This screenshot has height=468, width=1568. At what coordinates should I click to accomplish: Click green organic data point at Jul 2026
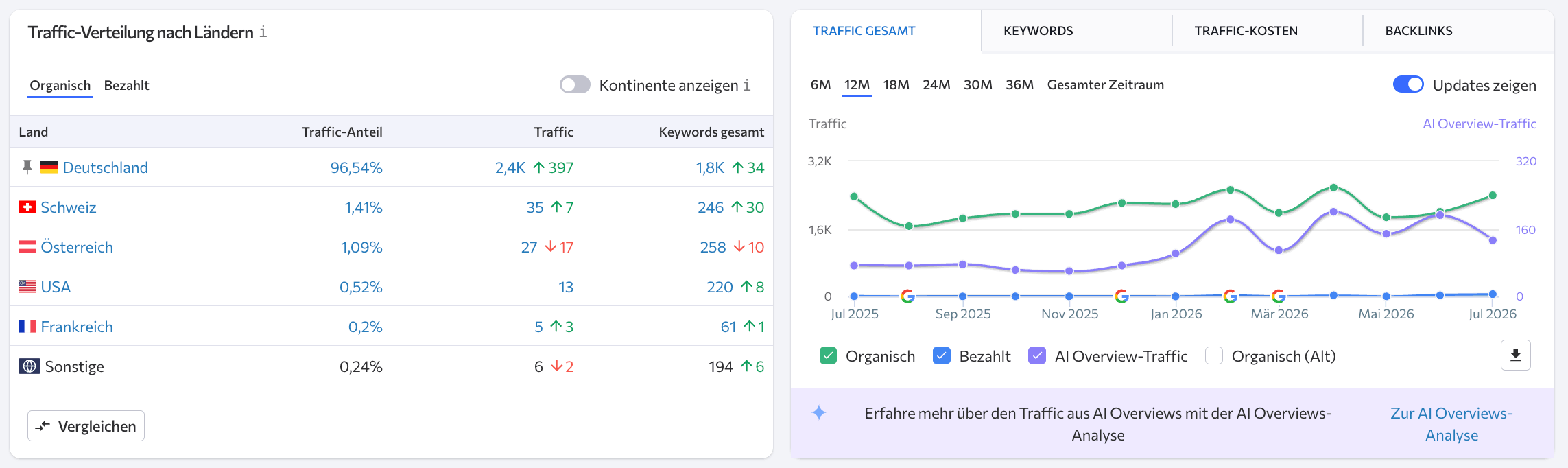tap(1493, 196)
